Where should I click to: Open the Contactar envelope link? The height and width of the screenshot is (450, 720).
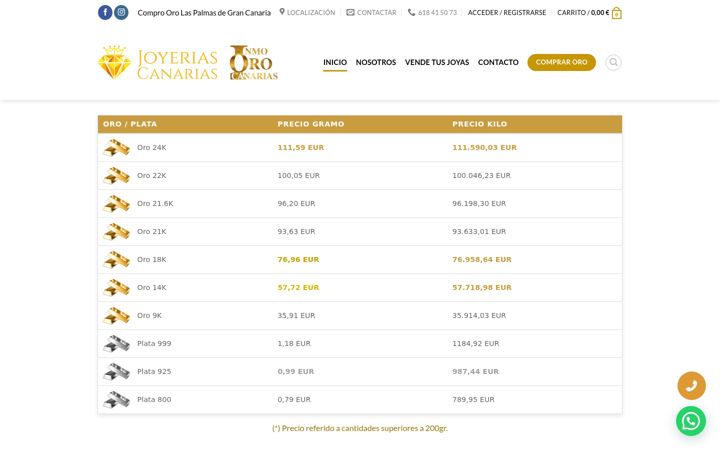click(x=371, y=12)
